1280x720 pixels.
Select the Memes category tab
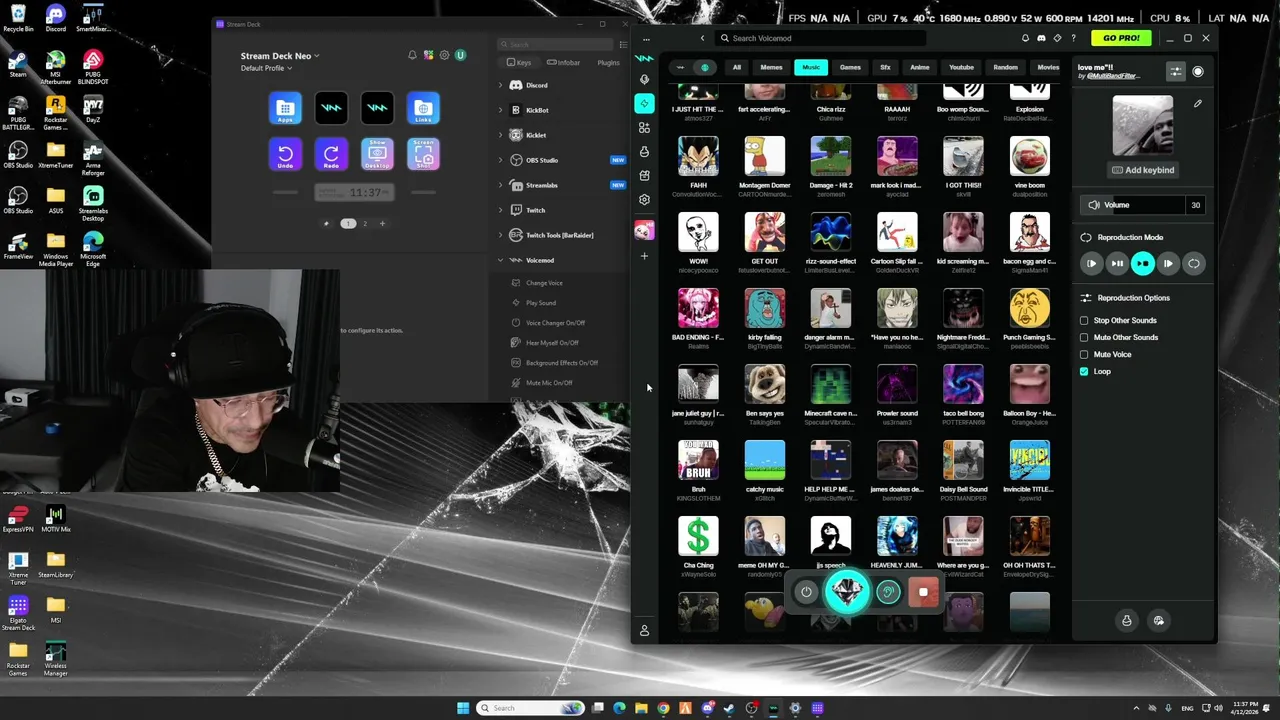771,67
